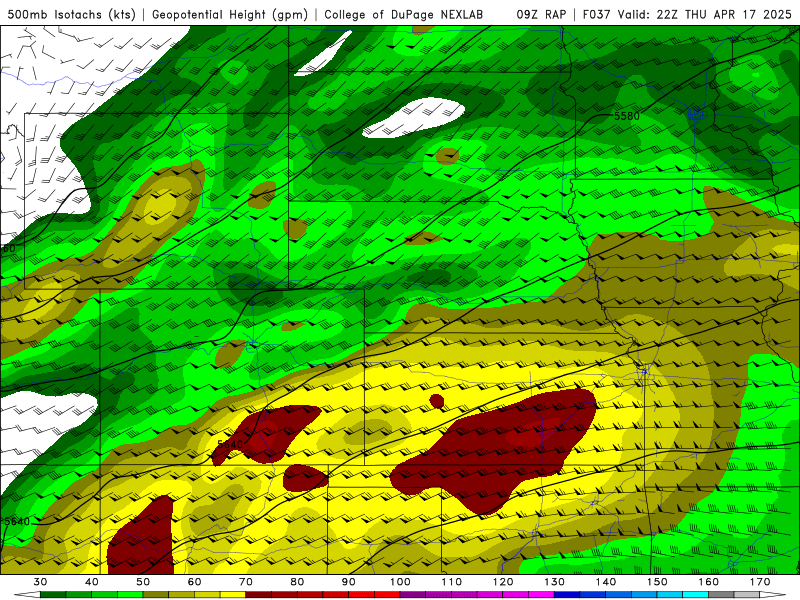Screen dimensions: 800x600
Task: Click the legend value 50
Action: point(143,582)
